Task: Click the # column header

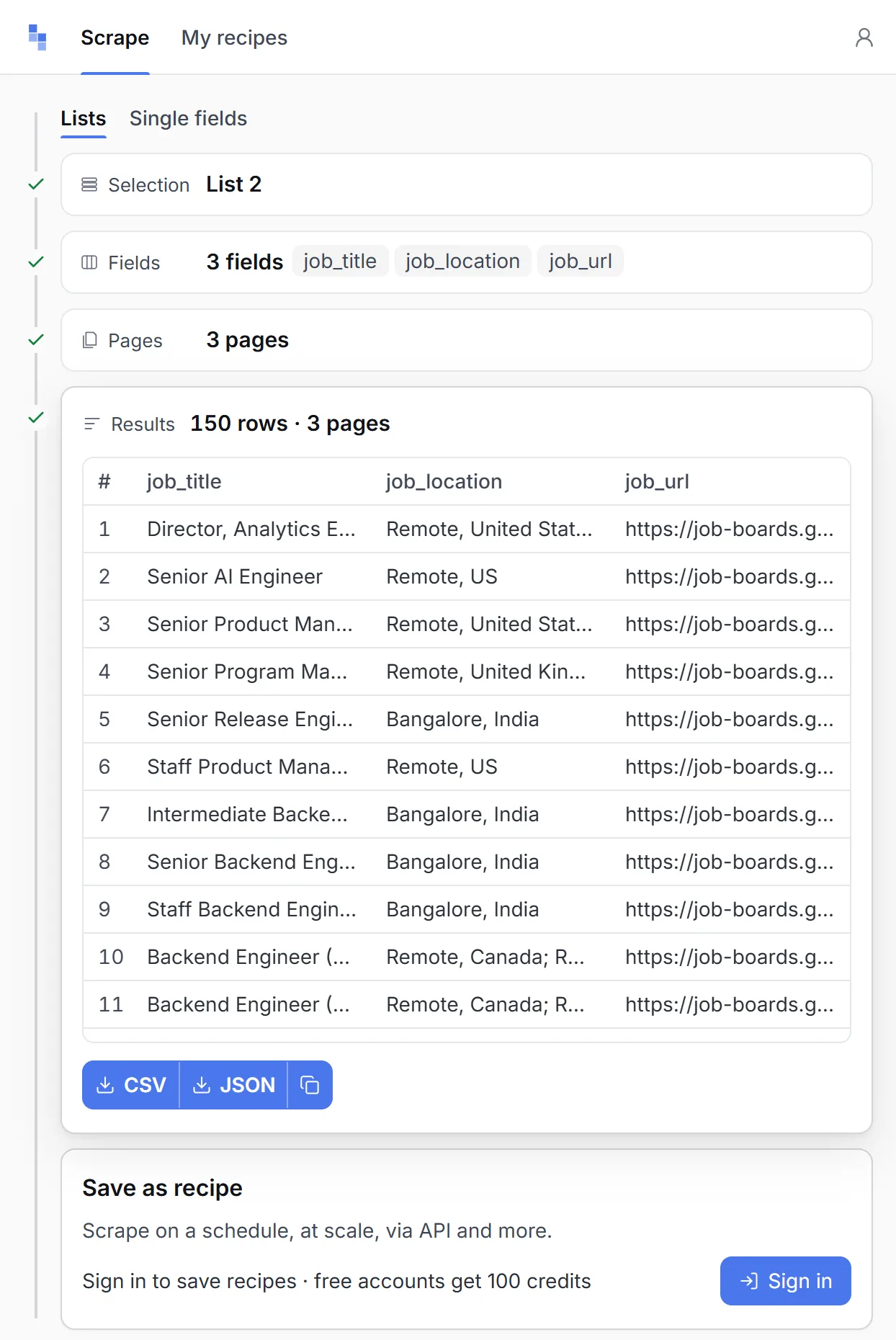Action: click(104, 481)
